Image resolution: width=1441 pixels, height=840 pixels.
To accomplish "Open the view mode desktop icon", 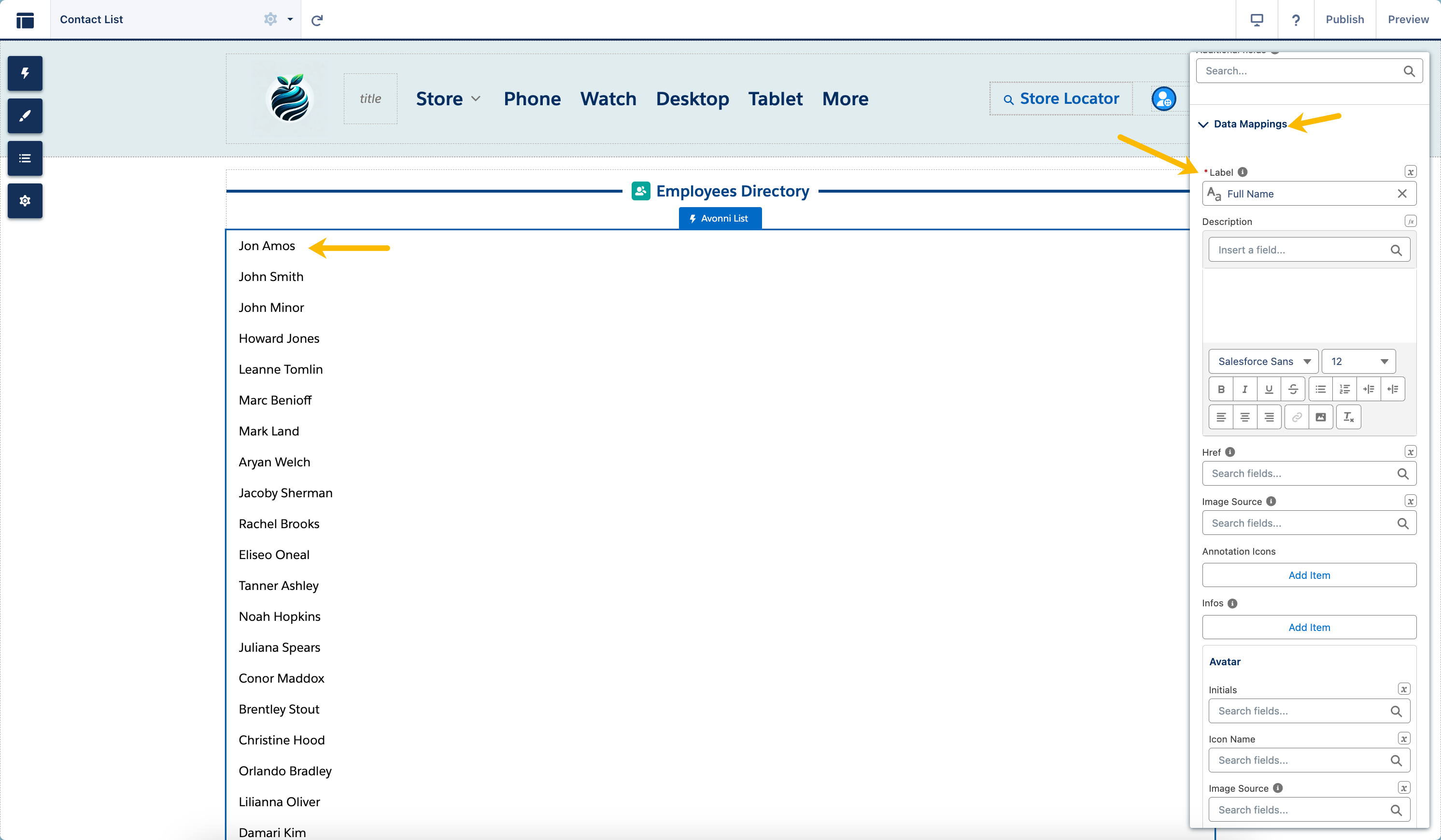I will pos(1257,20).
